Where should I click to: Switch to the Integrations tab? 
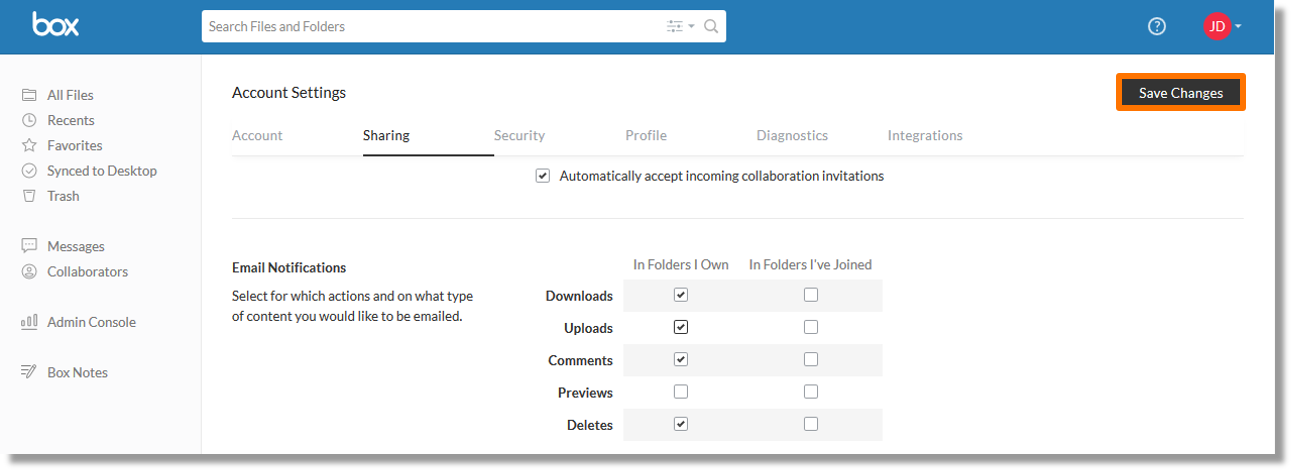(925, 135)
